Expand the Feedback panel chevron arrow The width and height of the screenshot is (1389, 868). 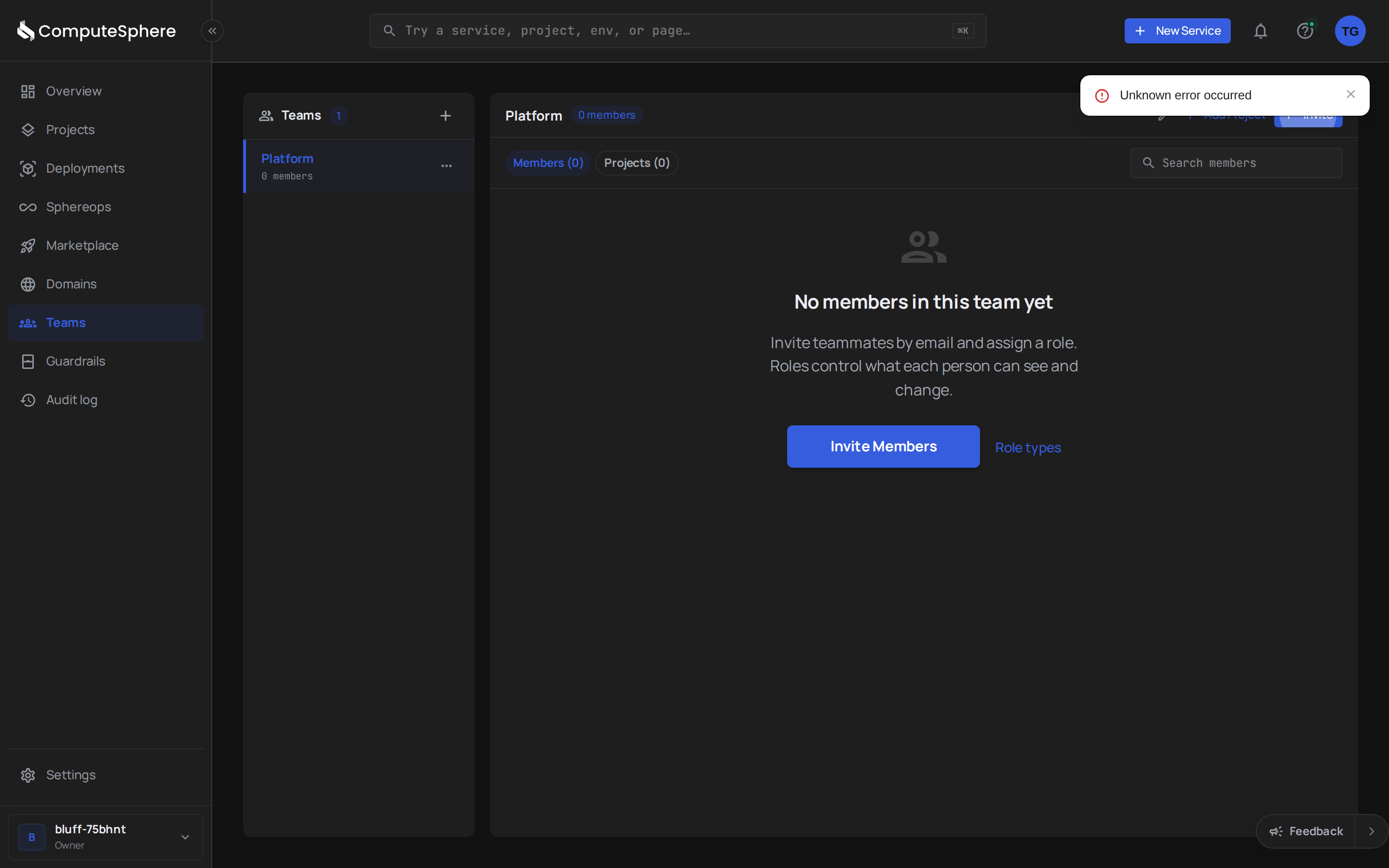tap(1371, 831)
